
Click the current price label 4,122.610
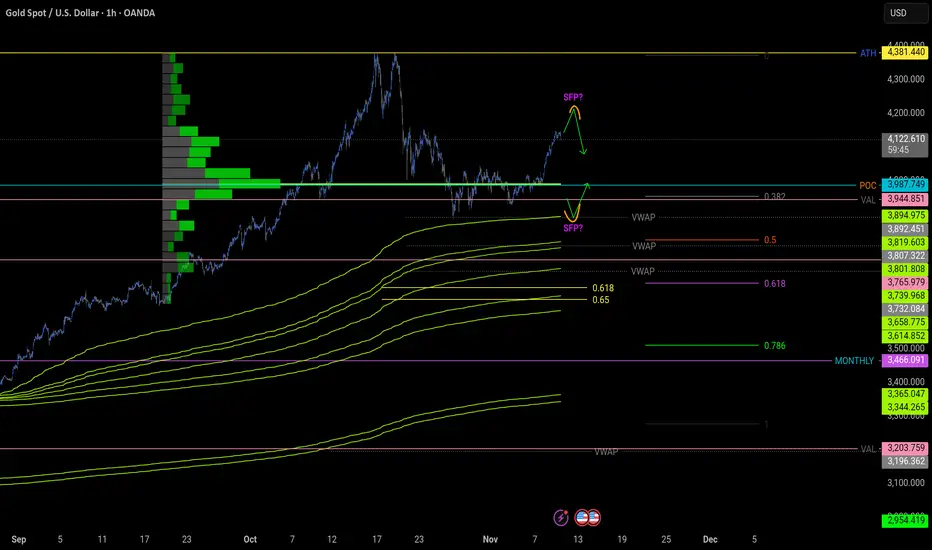tap(904, 144)
